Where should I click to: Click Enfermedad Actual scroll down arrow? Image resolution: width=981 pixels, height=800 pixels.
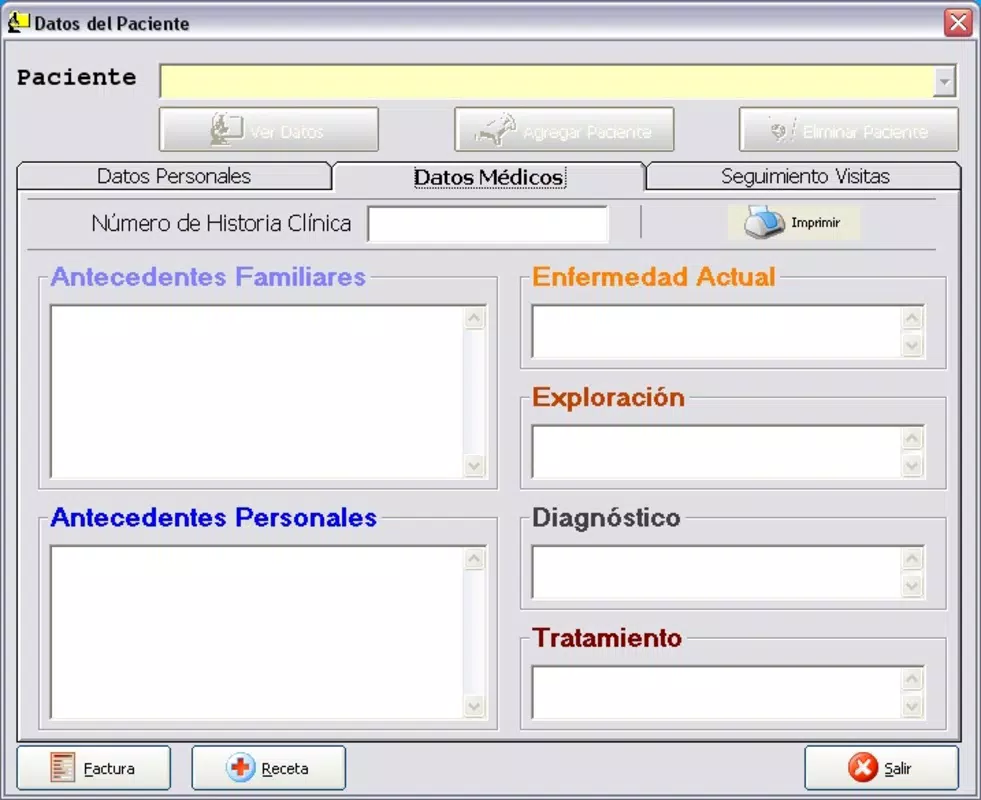tap(912, 345)
